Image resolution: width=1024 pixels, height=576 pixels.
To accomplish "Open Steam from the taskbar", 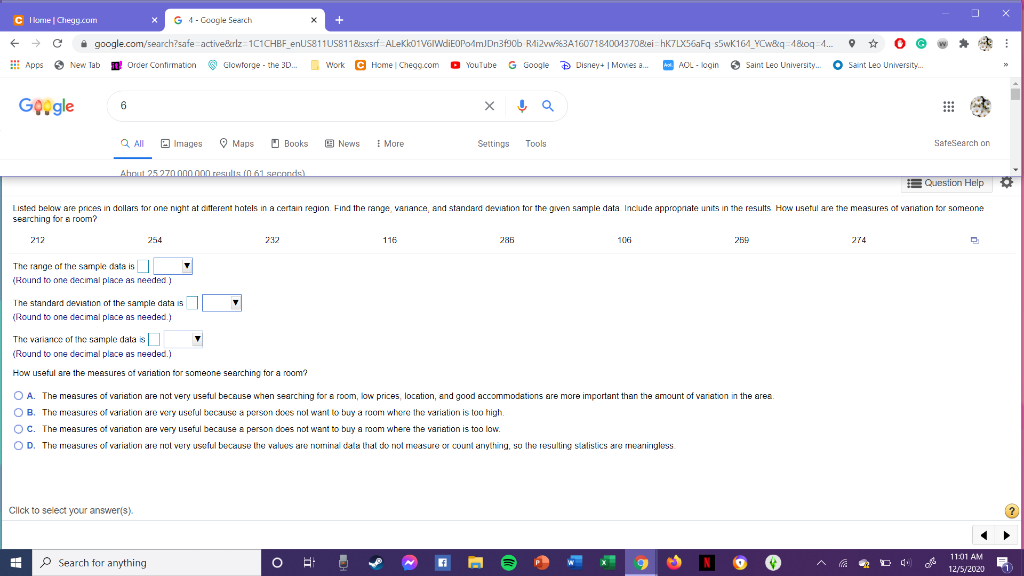I will point(376,562).
